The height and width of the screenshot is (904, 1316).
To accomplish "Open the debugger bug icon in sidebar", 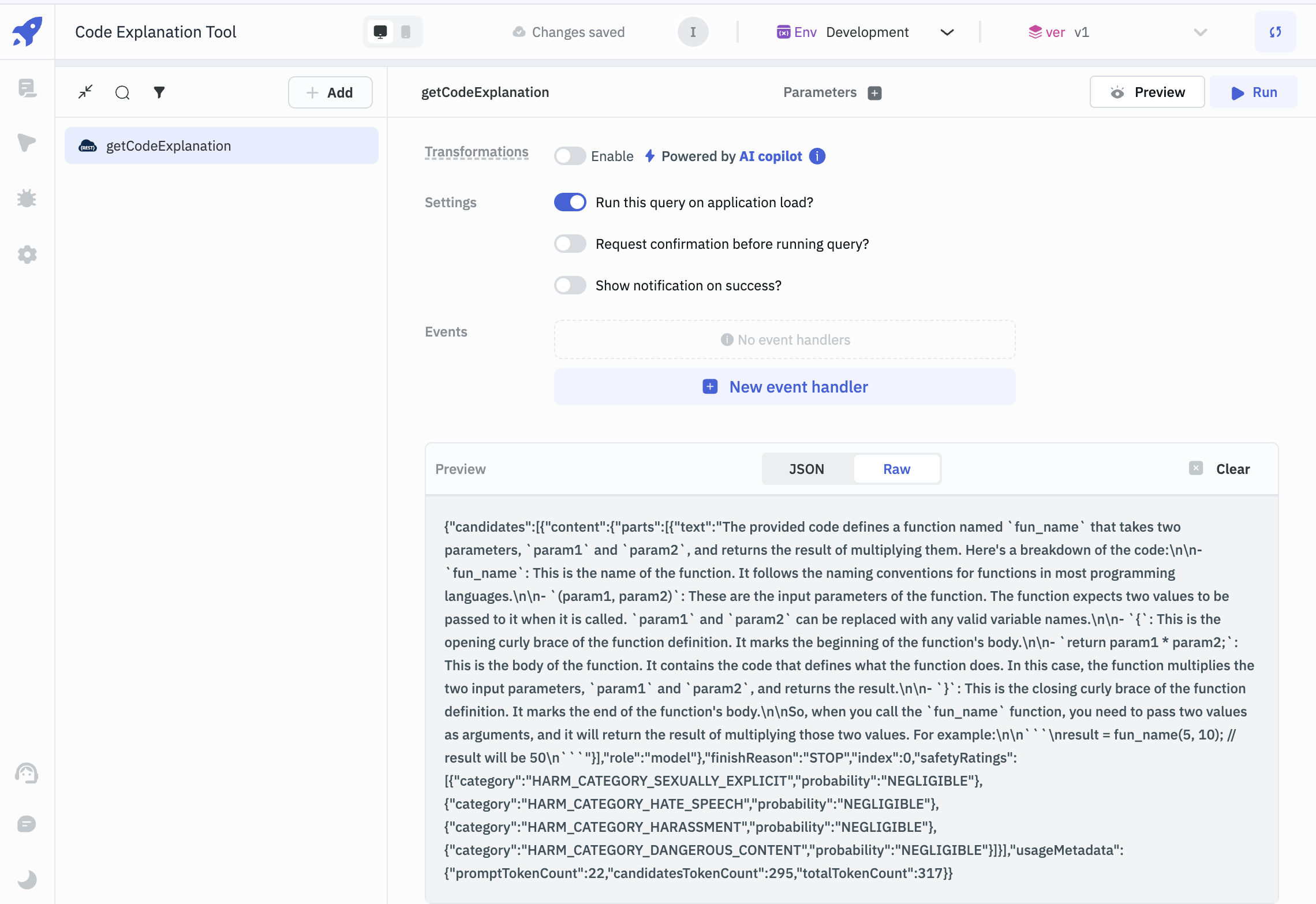I will (27, 199).
